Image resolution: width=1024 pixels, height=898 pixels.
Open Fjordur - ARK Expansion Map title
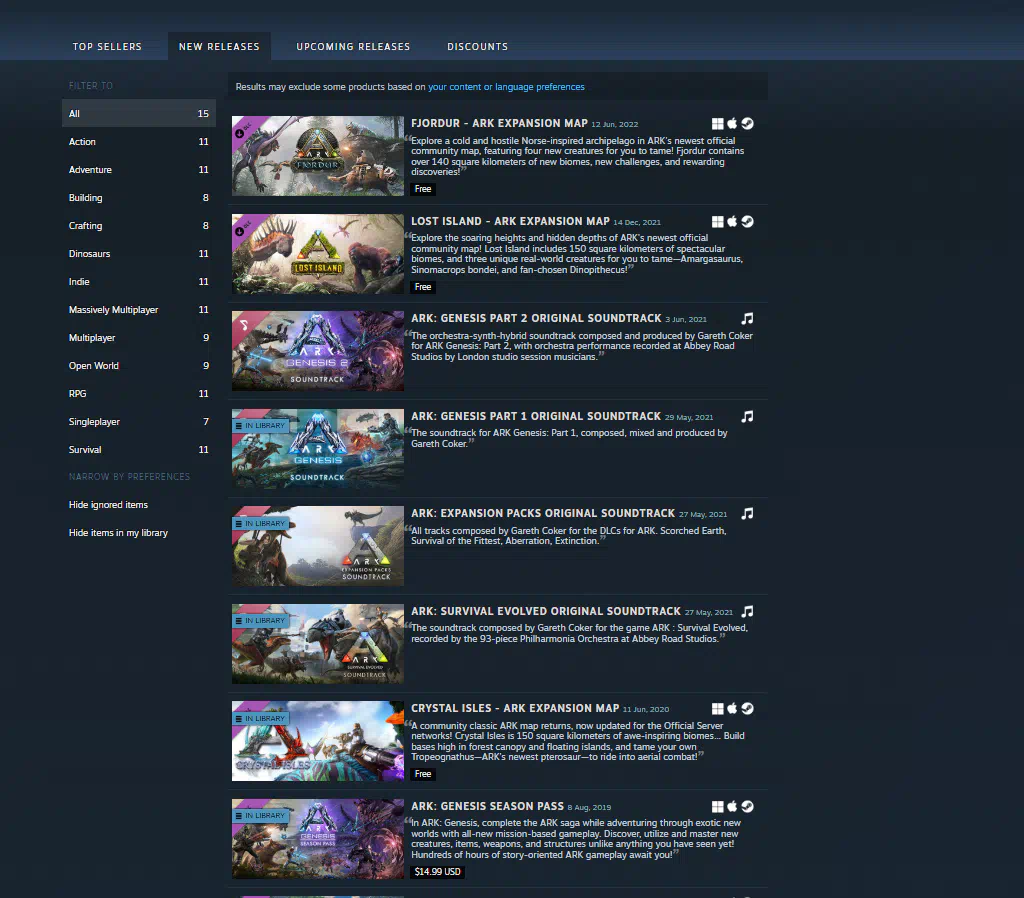pos(500,123)
